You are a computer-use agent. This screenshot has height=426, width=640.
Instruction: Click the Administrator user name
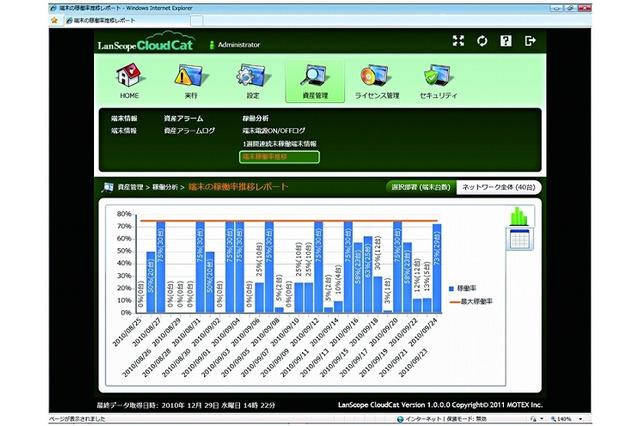239,45
